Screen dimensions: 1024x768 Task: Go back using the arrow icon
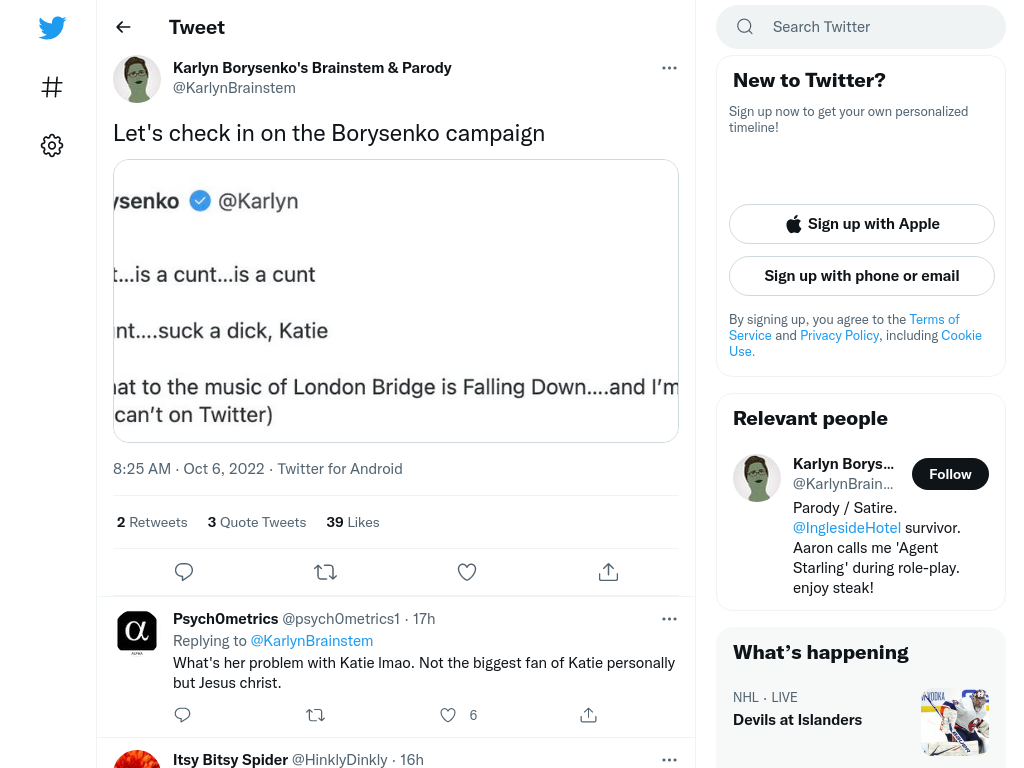123,27
